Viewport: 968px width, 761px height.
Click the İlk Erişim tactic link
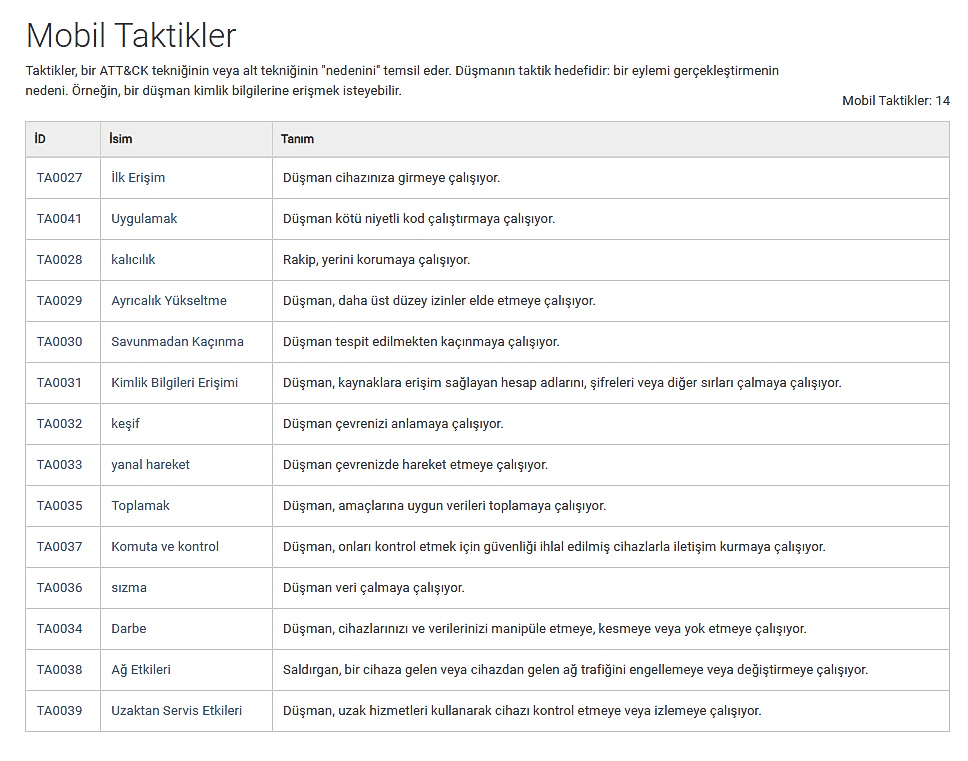point(138,178)
